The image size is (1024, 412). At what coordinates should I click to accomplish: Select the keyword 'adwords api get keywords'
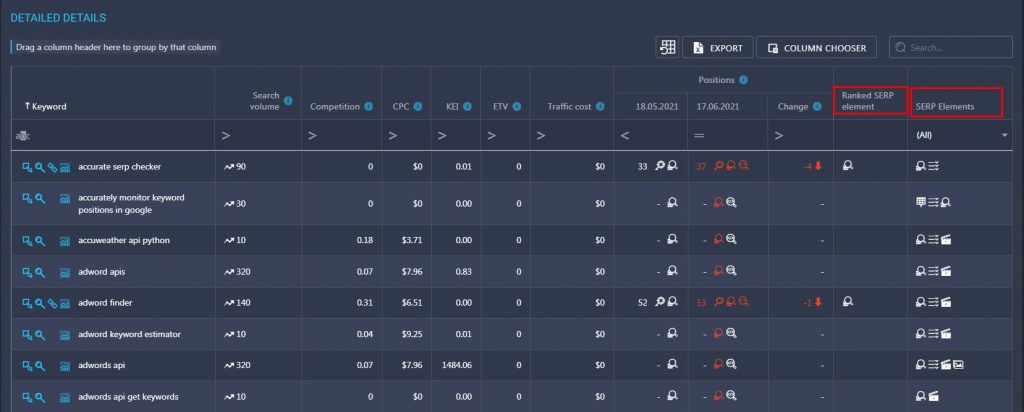[128, 397]
